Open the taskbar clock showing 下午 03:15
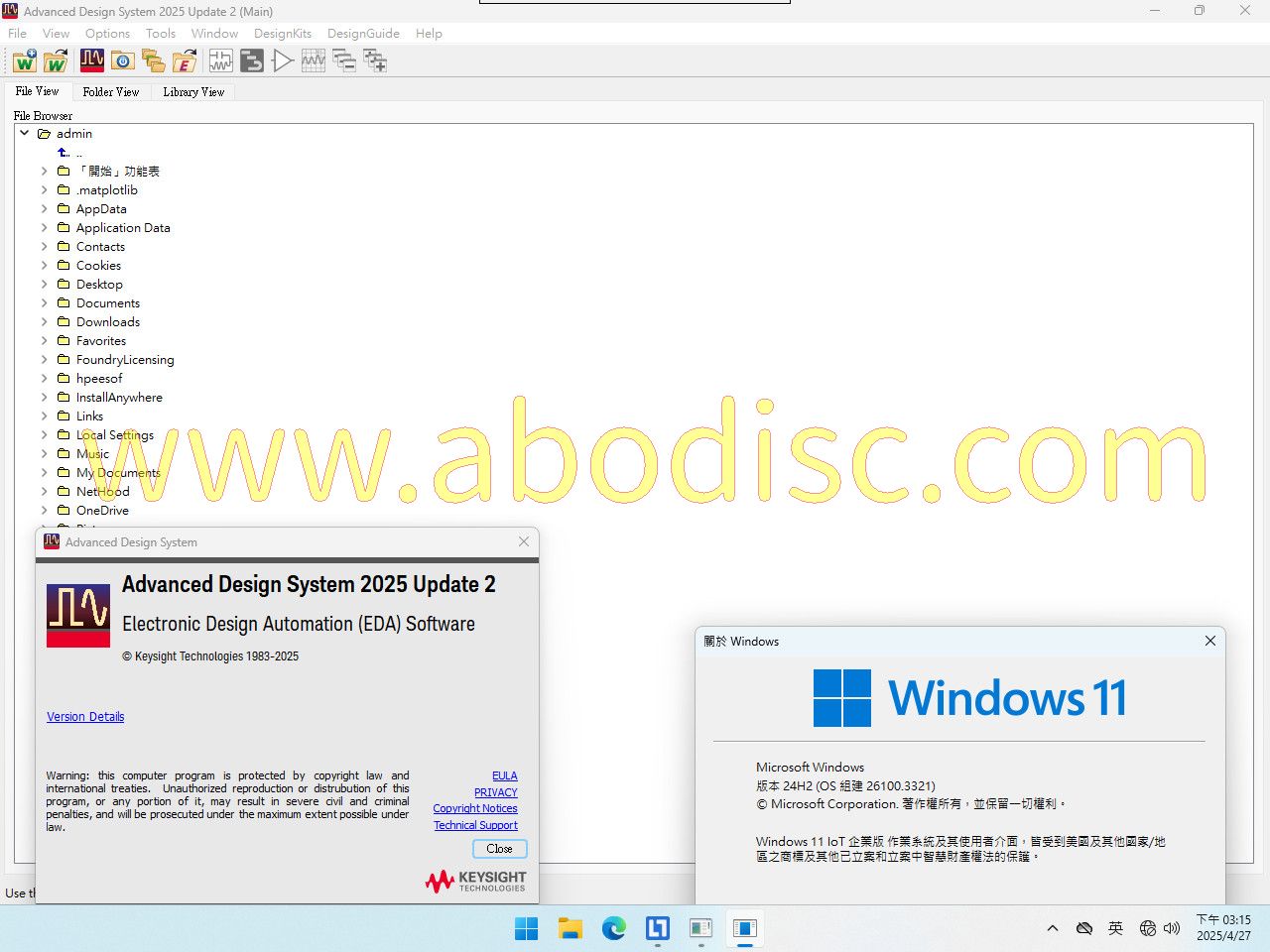 pyautogui.click(x=1223, y=928)
